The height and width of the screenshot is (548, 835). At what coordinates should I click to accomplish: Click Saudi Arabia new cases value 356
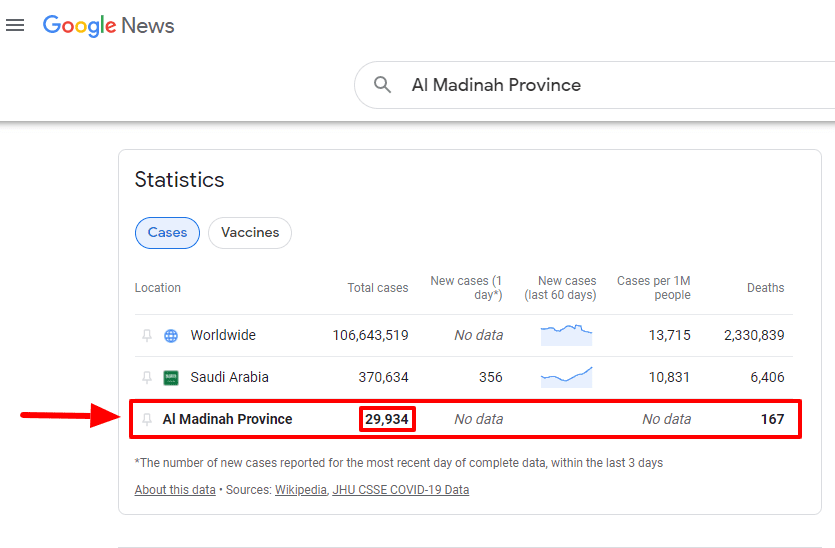click(x=491, y=377)
